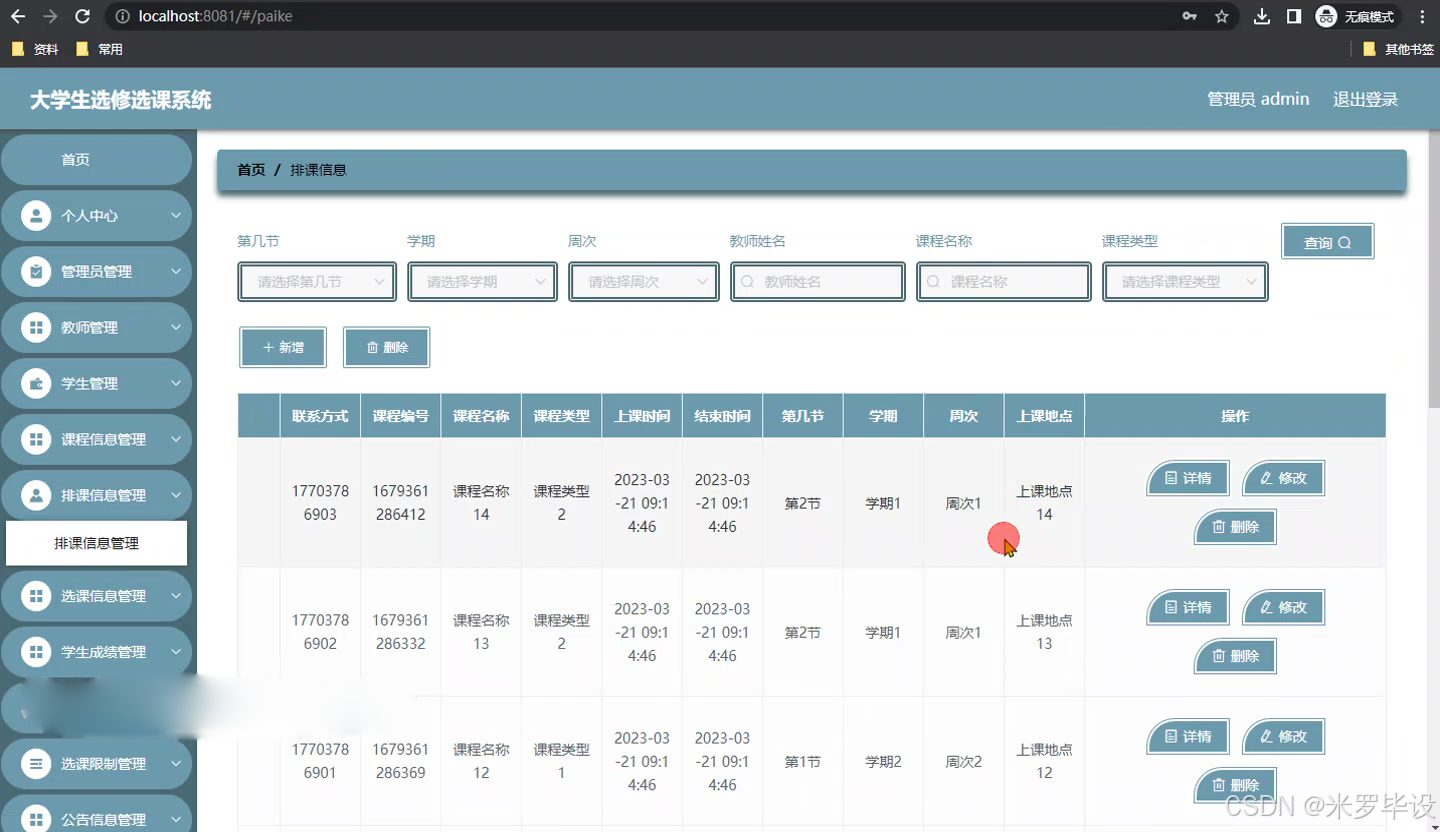Screen dimensions: 1440x832
Task: Open the 其他书签 bookmark folder
Action: click(x=1398, y=49)
